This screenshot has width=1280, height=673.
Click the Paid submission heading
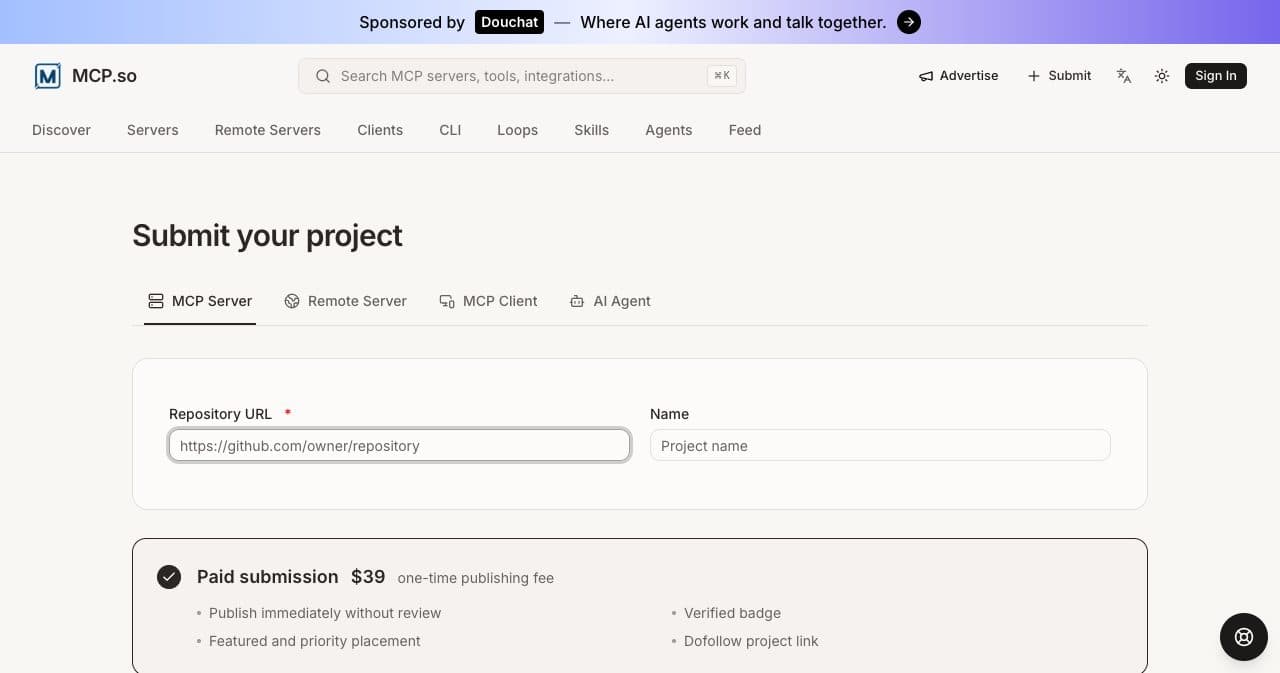point(268,577)
